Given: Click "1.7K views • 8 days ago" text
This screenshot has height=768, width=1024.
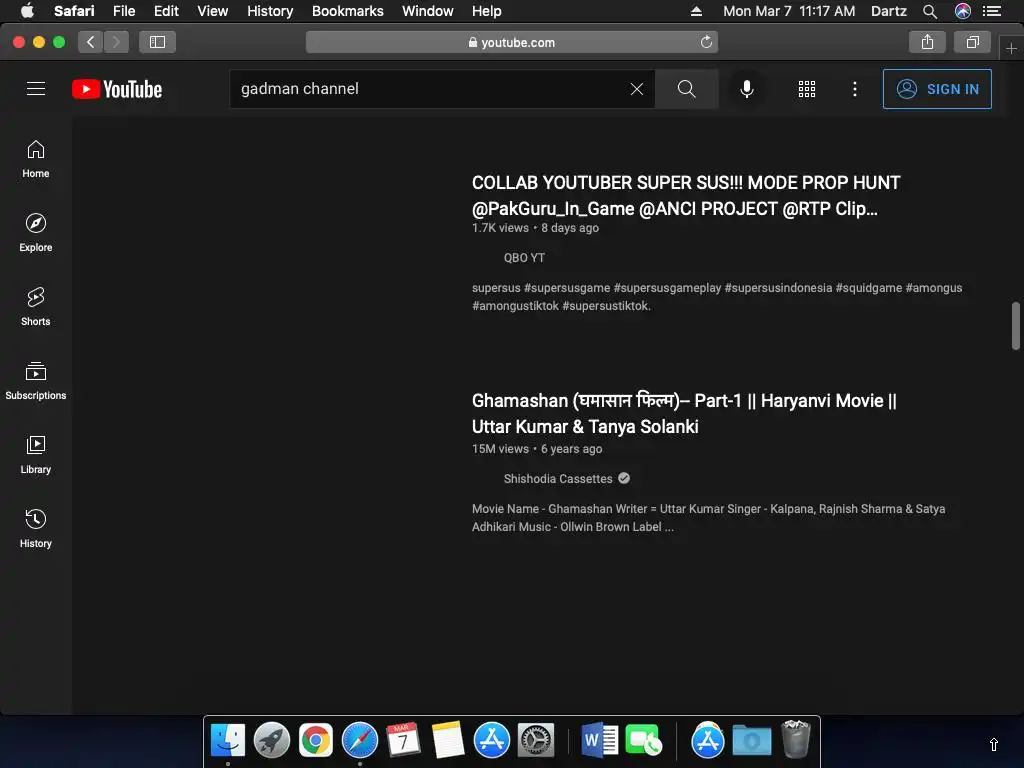Looking at the screenshot, I should [536, 228].
